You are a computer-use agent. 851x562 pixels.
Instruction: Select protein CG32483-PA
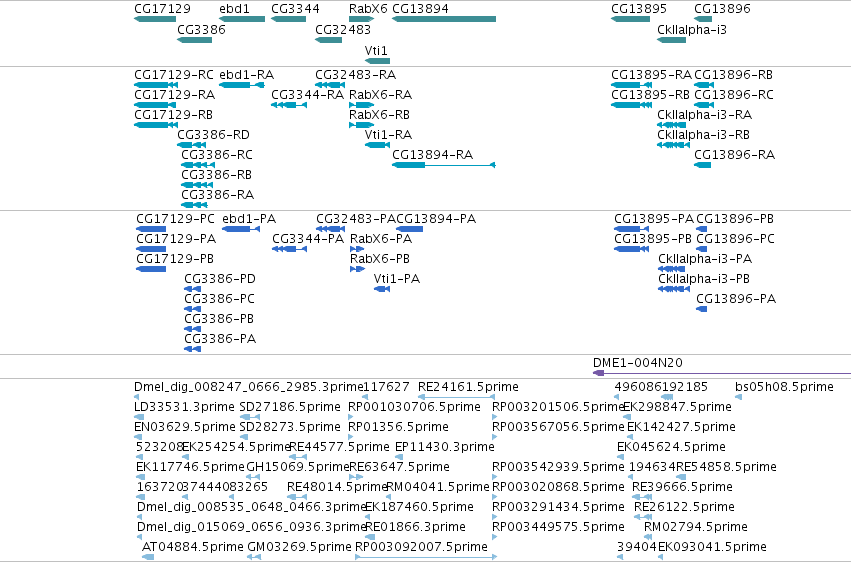click(x=330, y=229)
